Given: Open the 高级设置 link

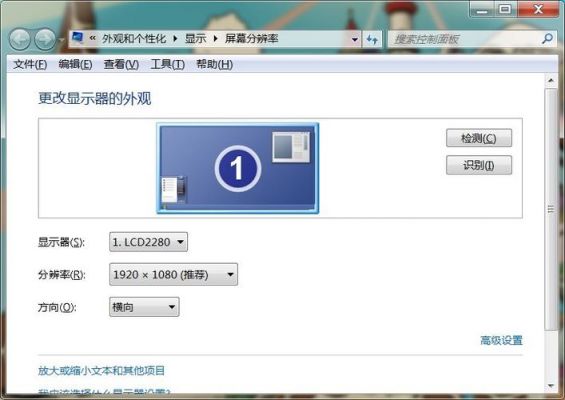Looking at the screenshot, I should point(501,340).
